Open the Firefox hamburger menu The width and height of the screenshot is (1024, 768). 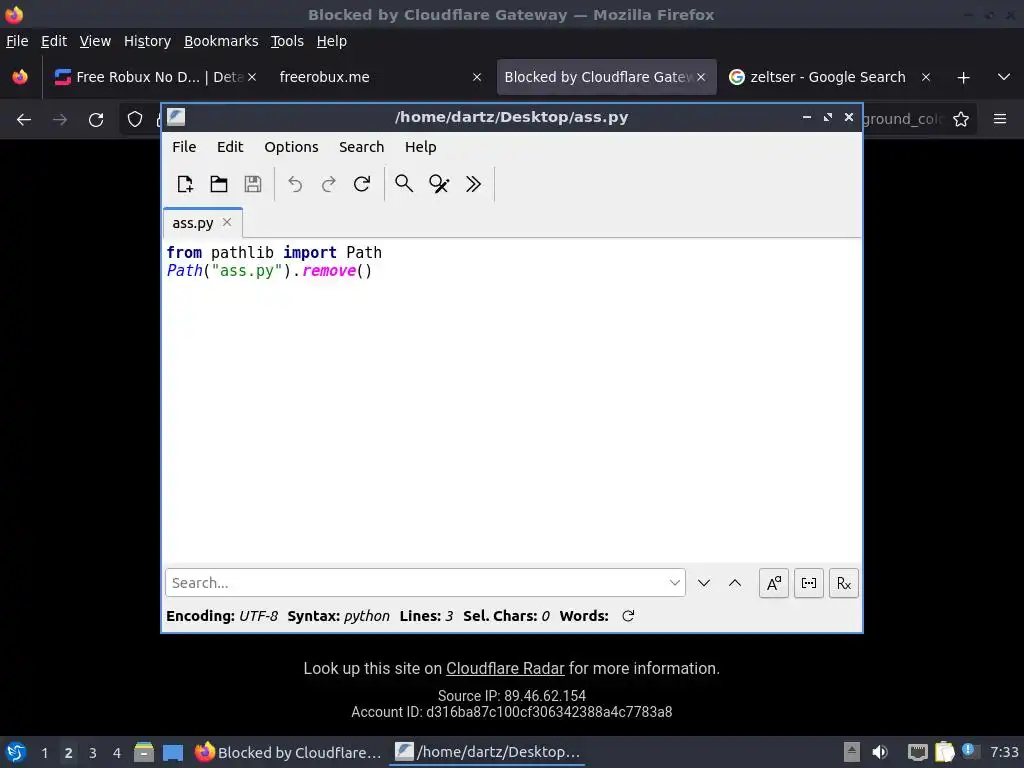[1000, 120]
